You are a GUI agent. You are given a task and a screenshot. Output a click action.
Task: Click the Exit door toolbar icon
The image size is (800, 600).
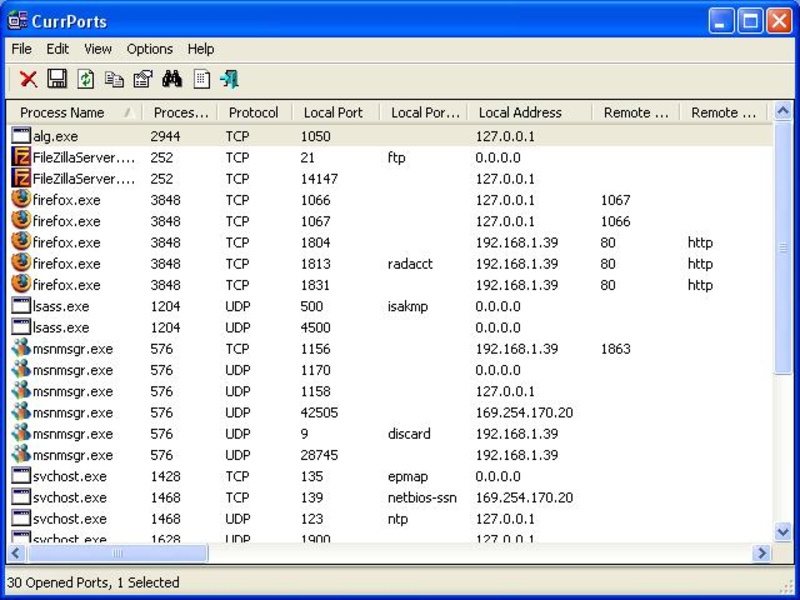230,79
